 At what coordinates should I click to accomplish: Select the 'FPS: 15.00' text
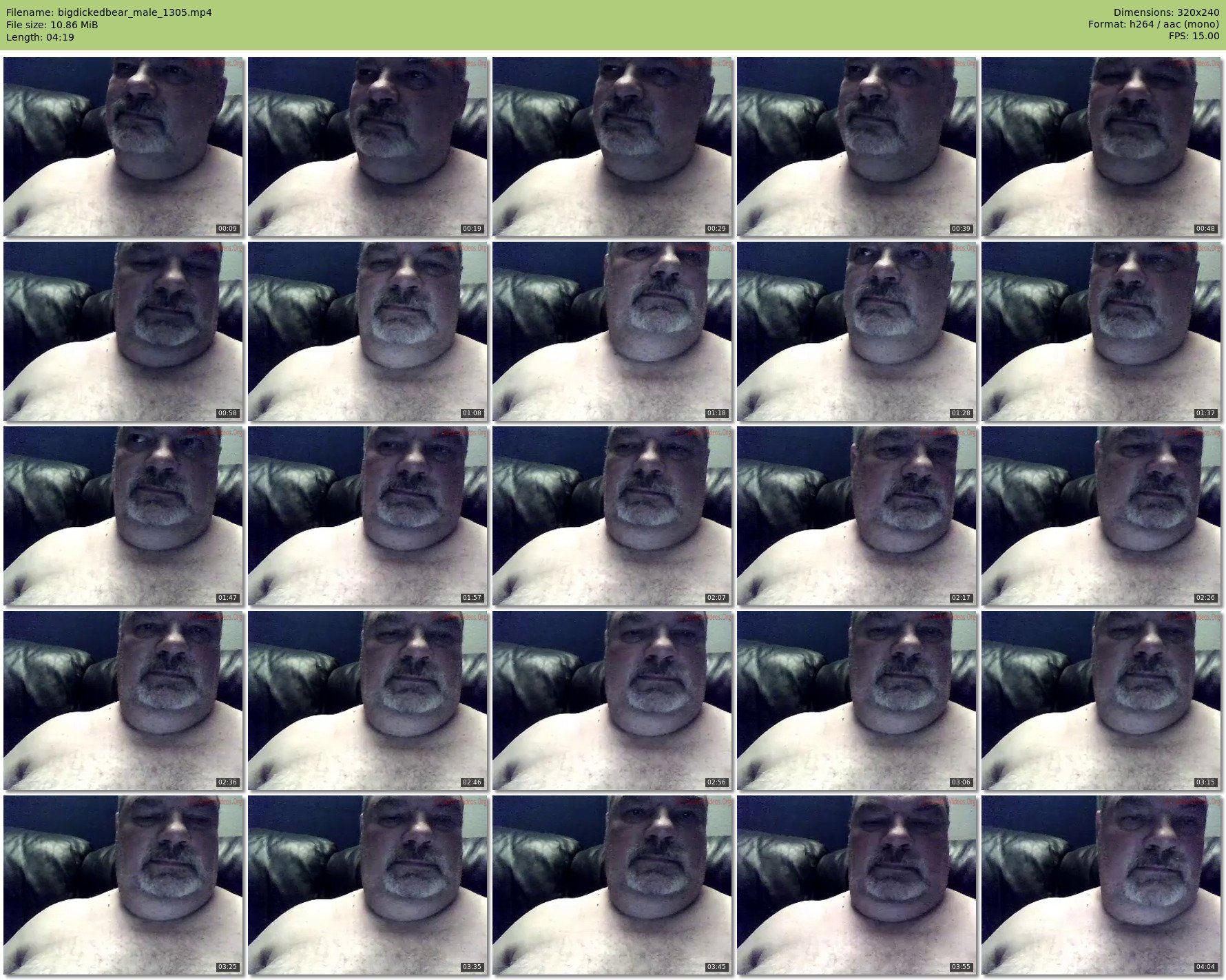coord(1194,37)
